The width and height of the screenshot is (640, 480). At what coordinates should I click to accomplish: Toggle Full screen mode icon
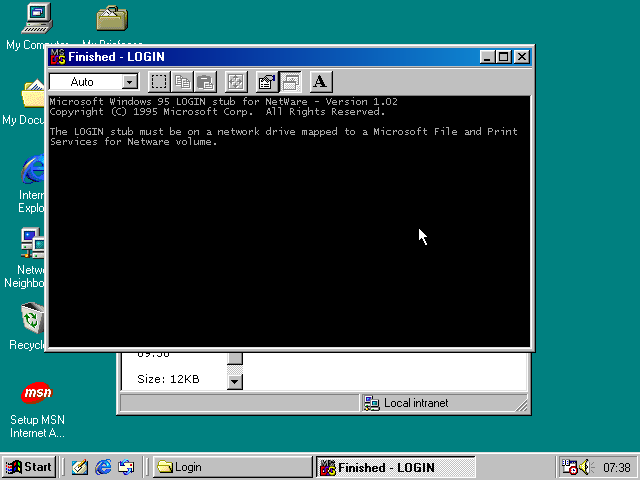[x=236, y=82]
